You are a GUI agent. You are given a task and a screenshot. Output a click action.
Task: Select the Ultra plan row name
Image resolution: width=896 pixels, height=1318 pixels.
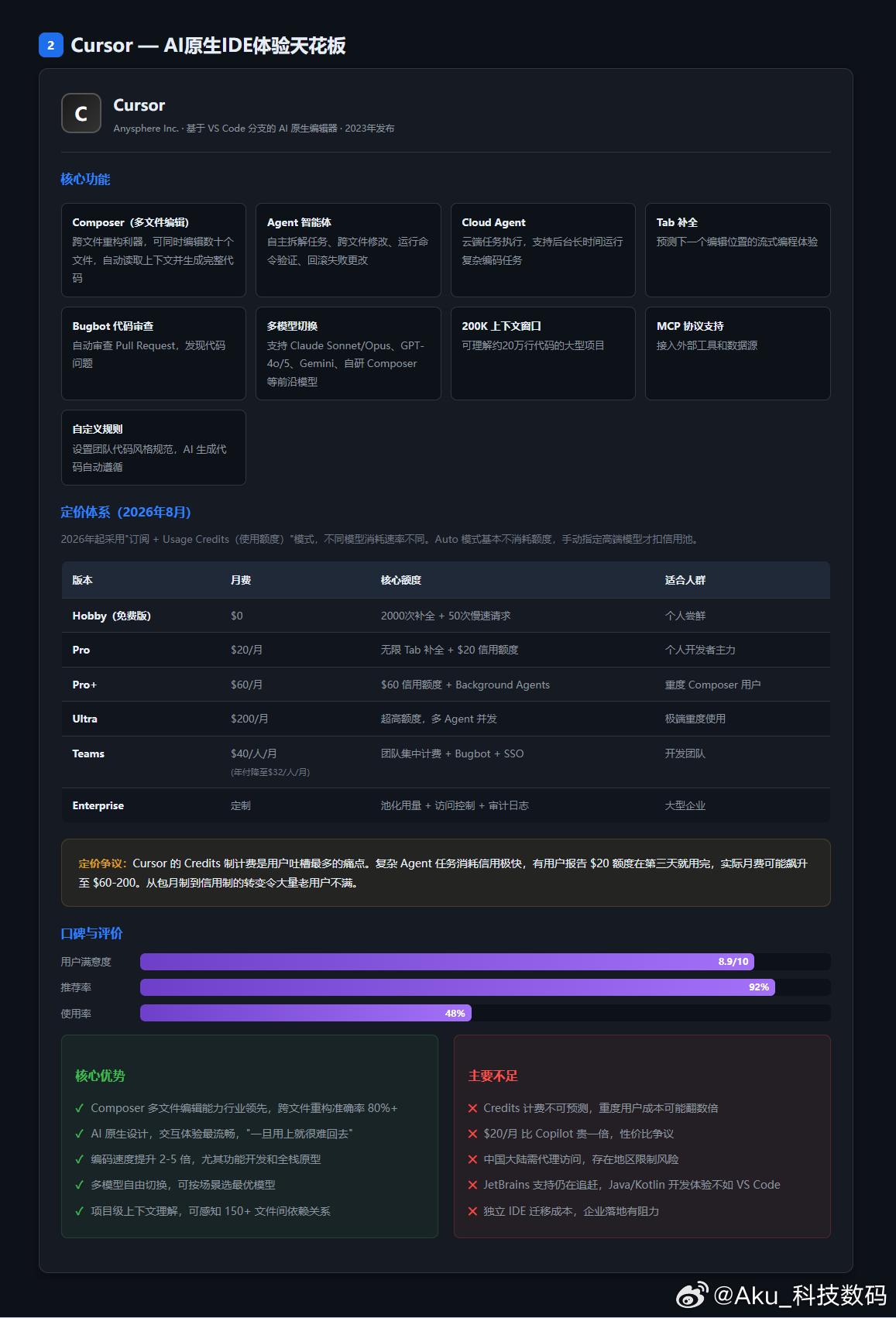(x=85, y=719)
